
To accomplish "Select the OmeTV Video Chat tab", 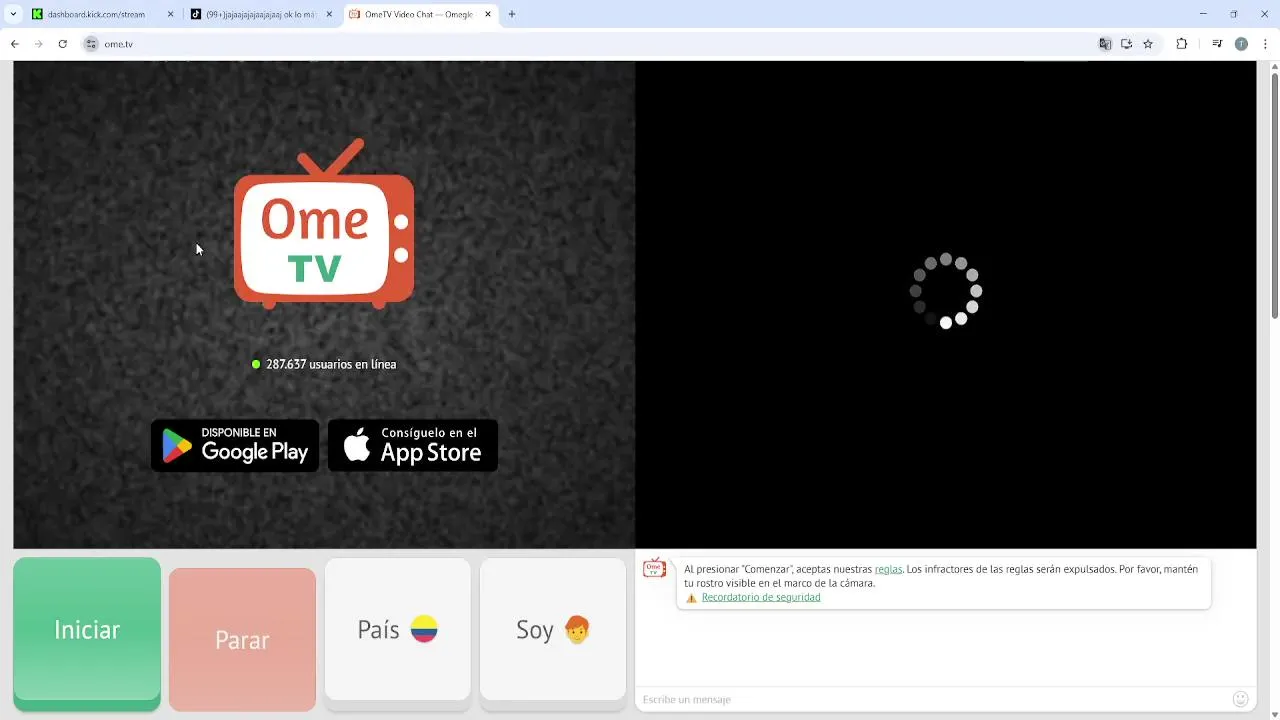I will click(420, 15).
